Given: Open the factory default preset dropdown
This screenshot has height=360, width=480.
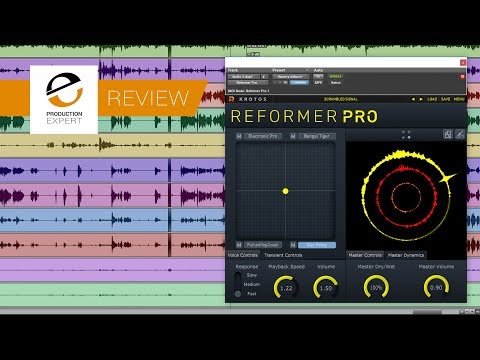Looking at the screenshot, I should click(291, 76).
